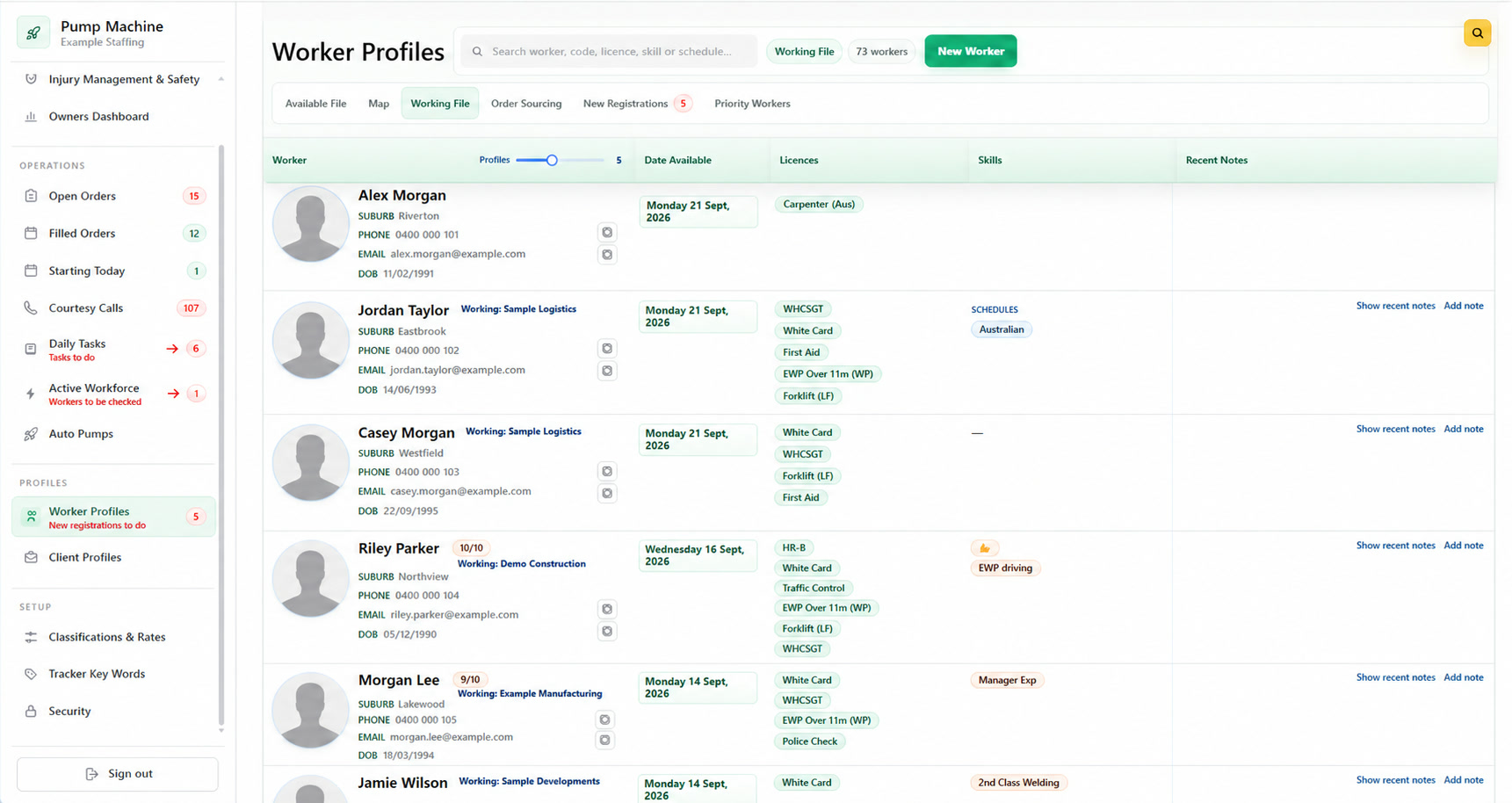Open Alex Morgan's profile photo thumbnail
The width and height of the screenshot is (1512, 803).
(x=310, y=224)
